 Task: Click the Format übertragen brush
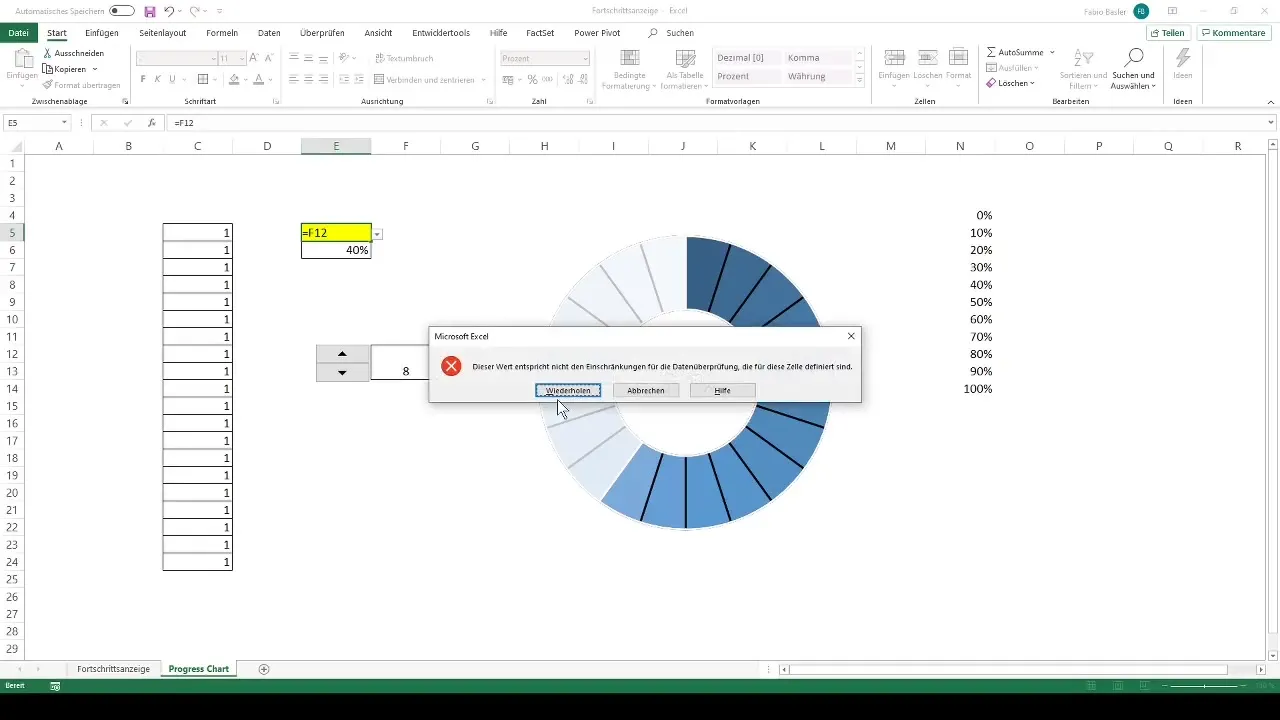point(81,85)
